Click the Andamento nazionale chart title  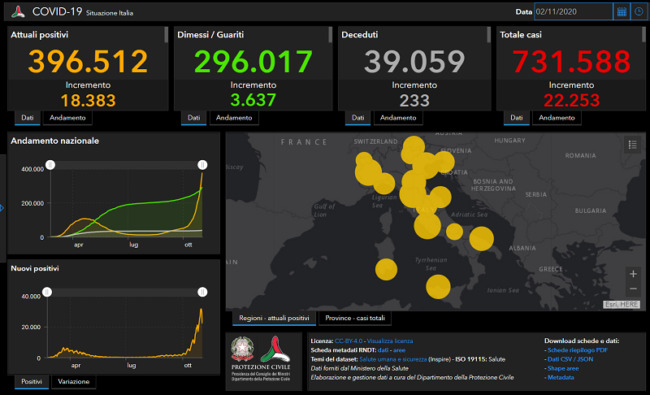55,141
